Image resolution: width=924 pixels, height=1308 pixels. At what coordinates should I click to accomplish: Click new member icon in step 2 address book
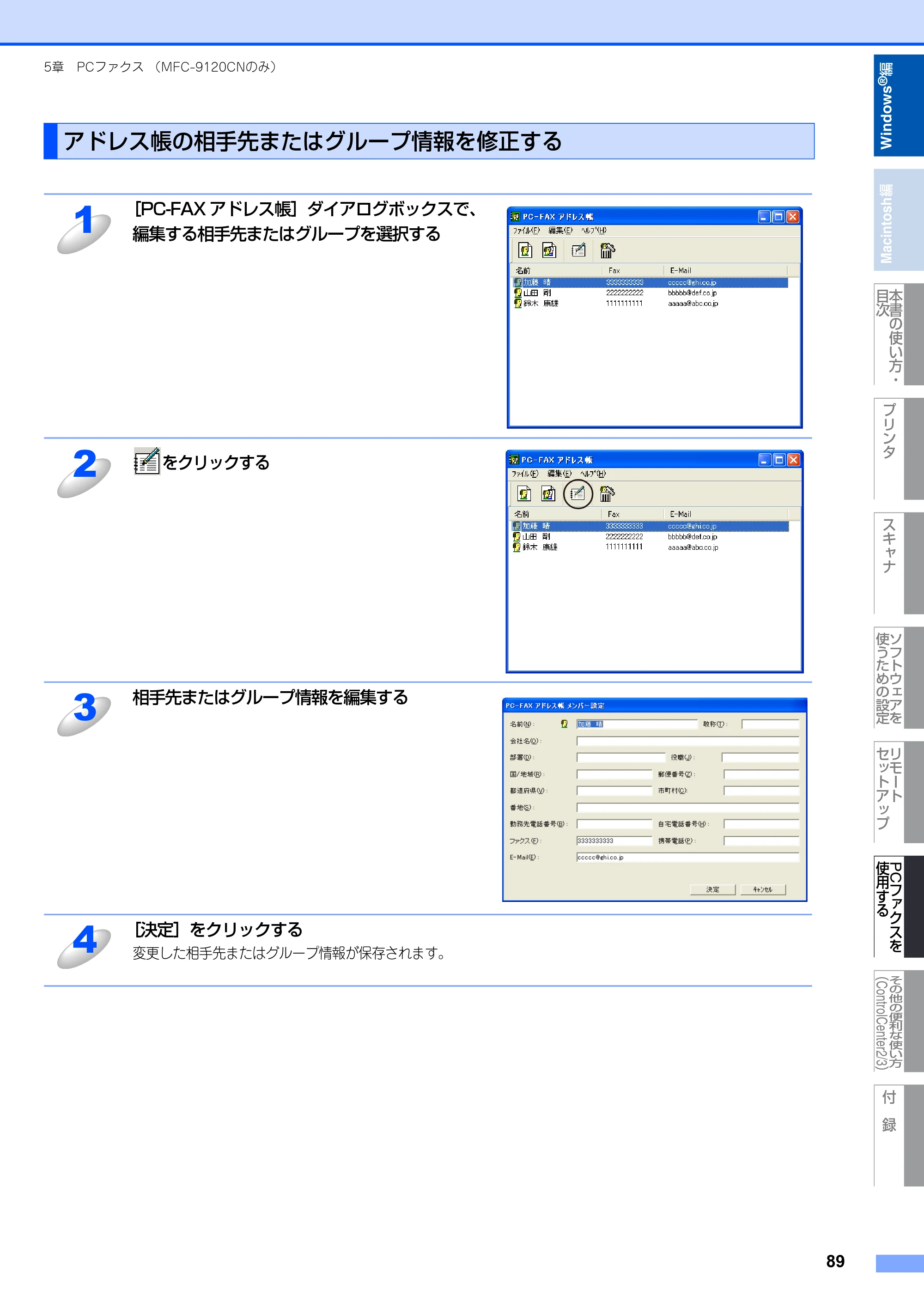[525, 493]
